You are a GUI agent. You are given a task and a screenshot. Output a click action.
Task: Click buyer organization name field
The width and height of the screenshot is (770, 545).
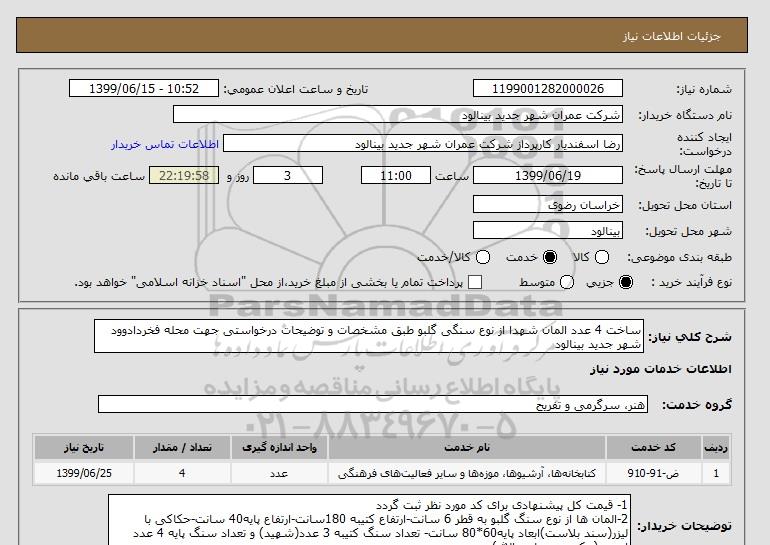pyautogui.click(x=398, y=115)
